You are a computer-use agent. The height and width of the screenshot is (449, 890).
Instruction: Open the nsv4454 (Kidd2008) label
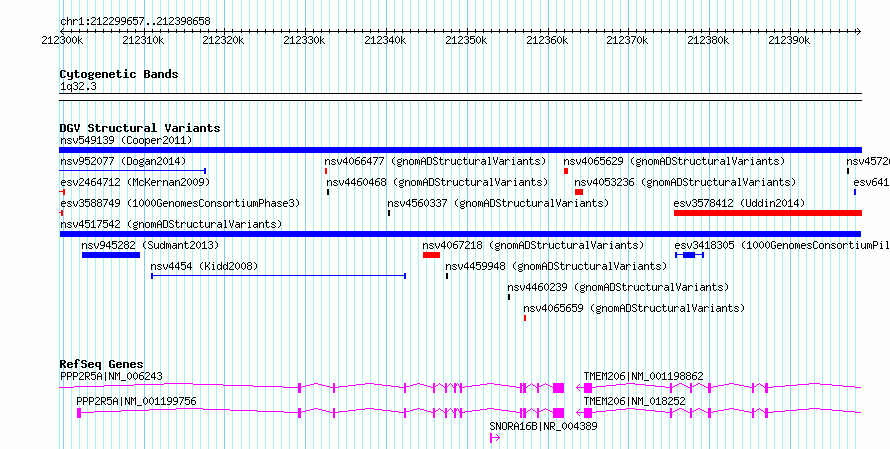click(204, 266)
